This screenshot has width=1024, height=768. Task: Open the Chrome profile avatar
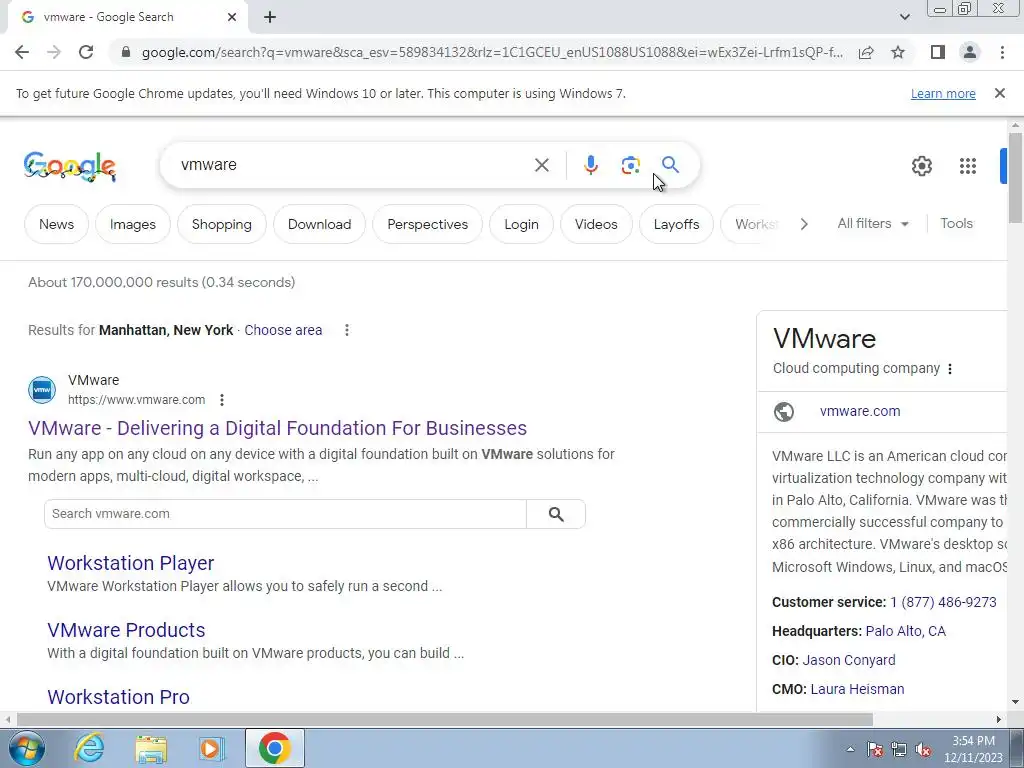(x=970, y=52)
